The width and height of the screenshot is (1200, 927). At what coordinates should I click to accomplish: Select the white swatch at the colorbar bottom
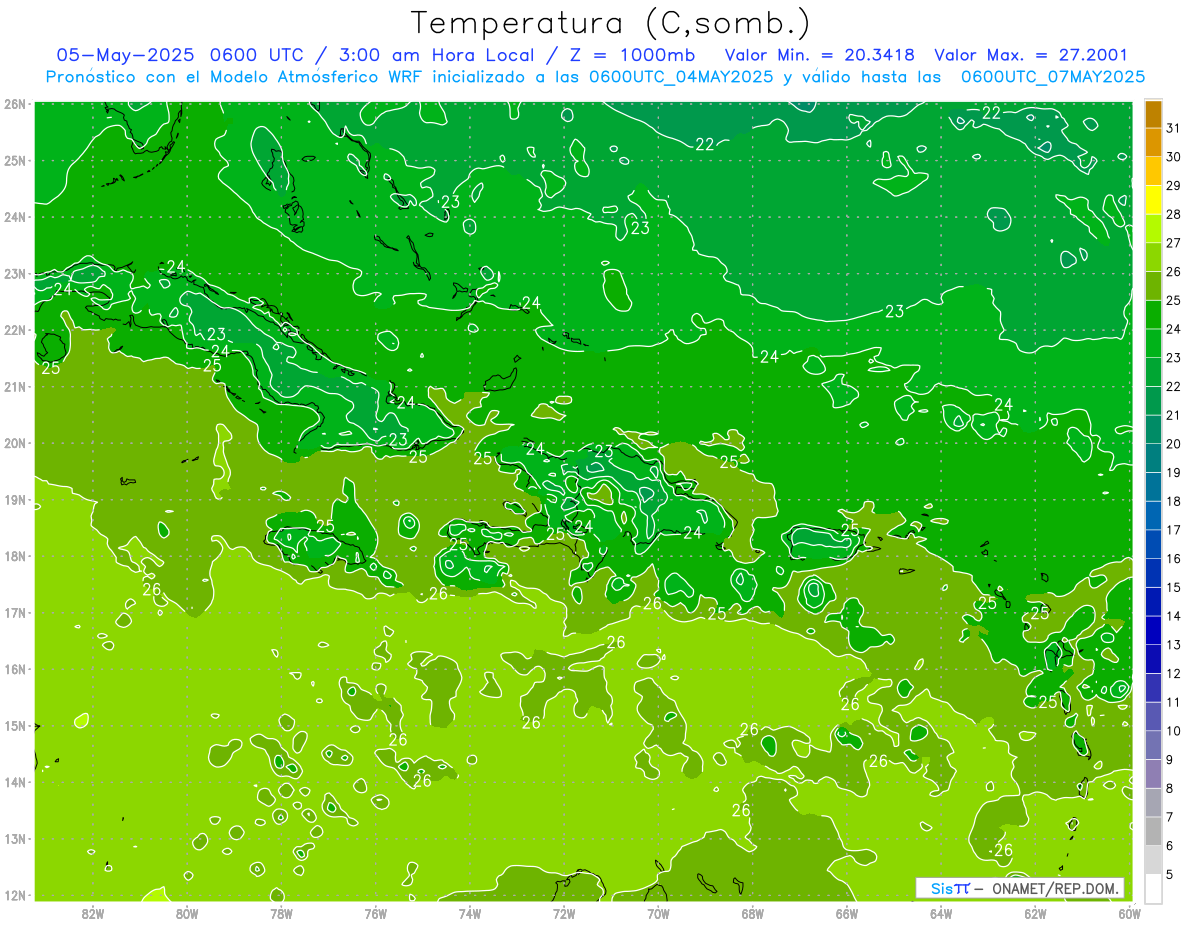pyautogui.click(x=1153, y=888)
